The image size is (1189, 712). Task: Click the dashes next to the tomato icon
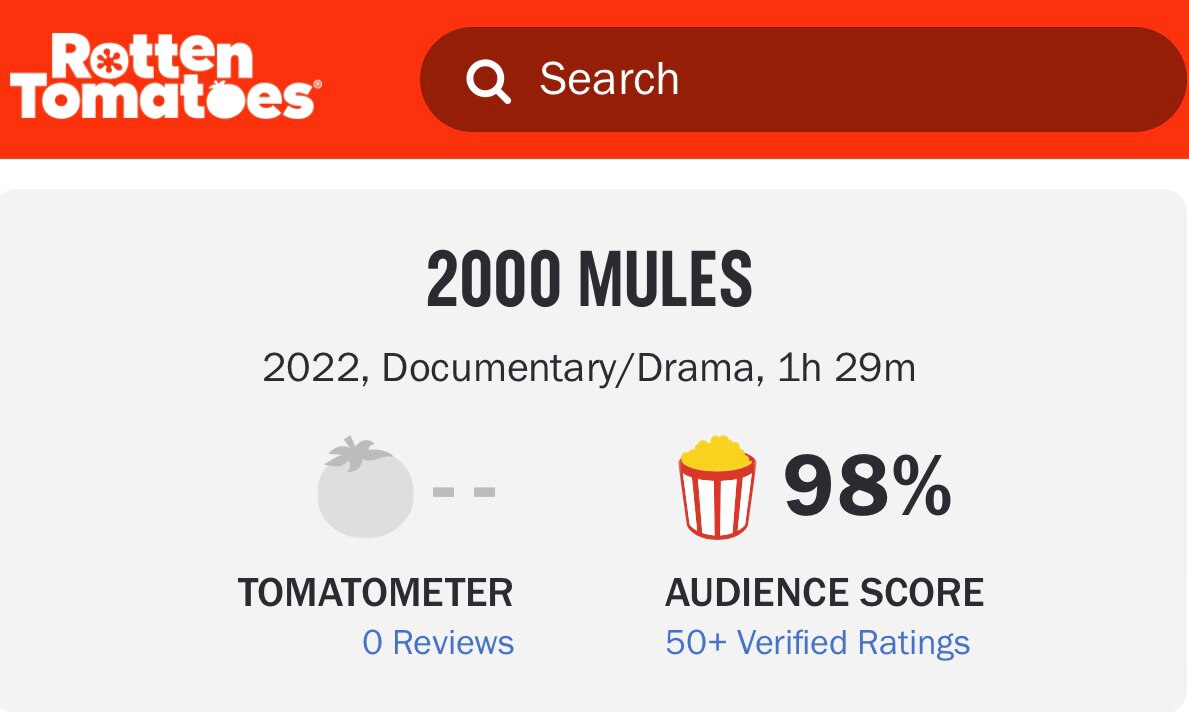(463, 490)
